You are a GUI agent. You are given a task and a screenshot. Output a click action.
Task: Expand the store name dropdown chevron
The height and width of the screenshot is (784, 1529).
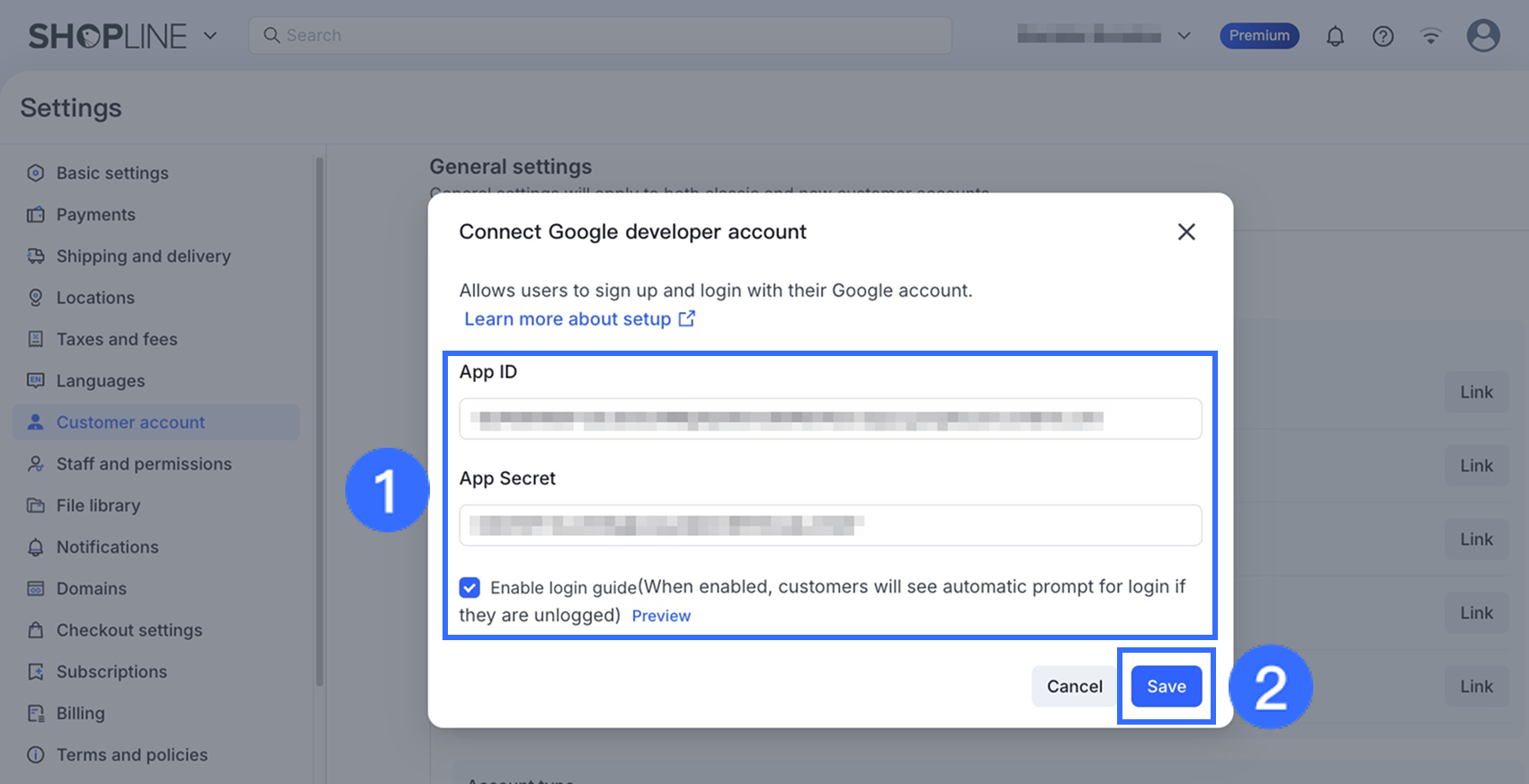coord(1185,36)
